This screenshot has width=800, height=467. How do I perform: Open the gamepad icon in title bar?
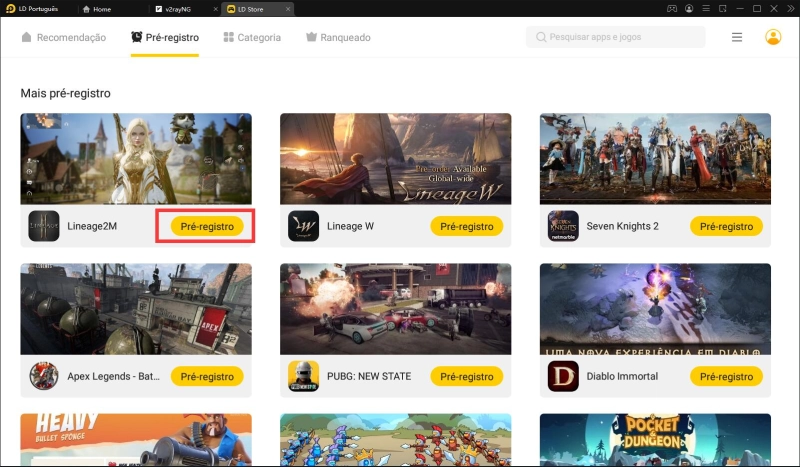pos(673,8)
